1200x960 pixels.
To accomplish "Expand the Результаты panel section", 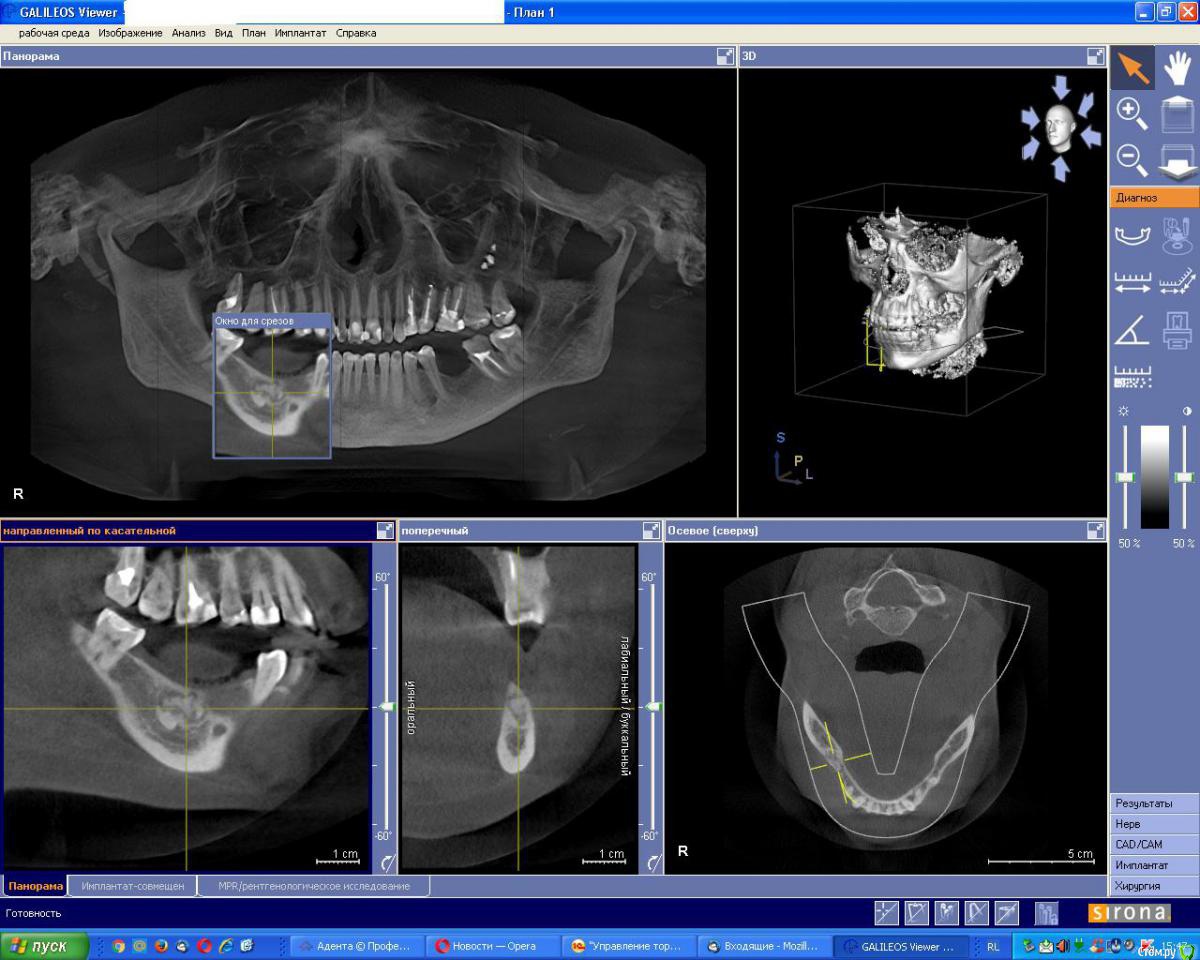I will pos(1154,803).
